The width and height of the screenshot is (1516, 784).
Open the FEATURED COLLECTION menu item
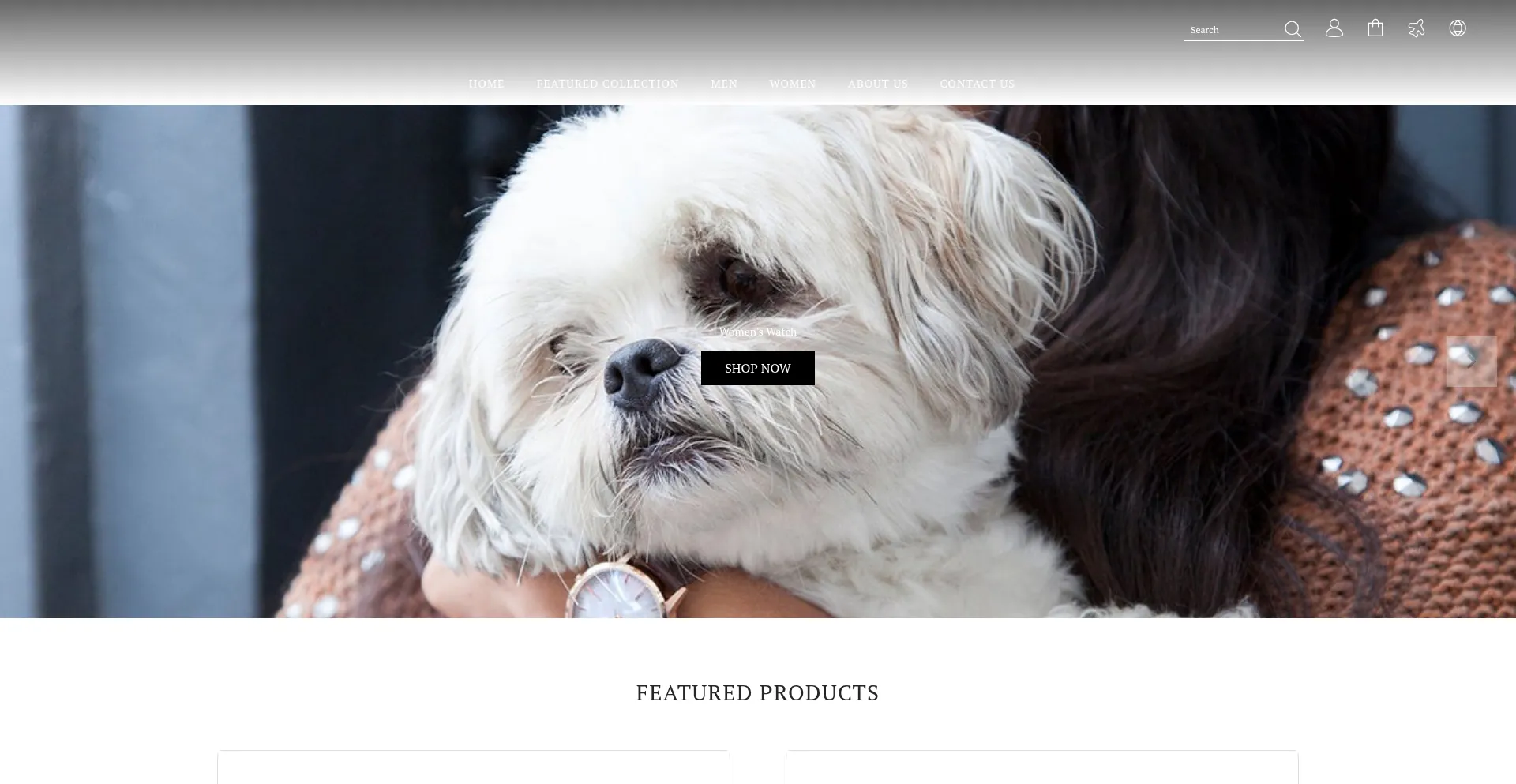[608, 84]
